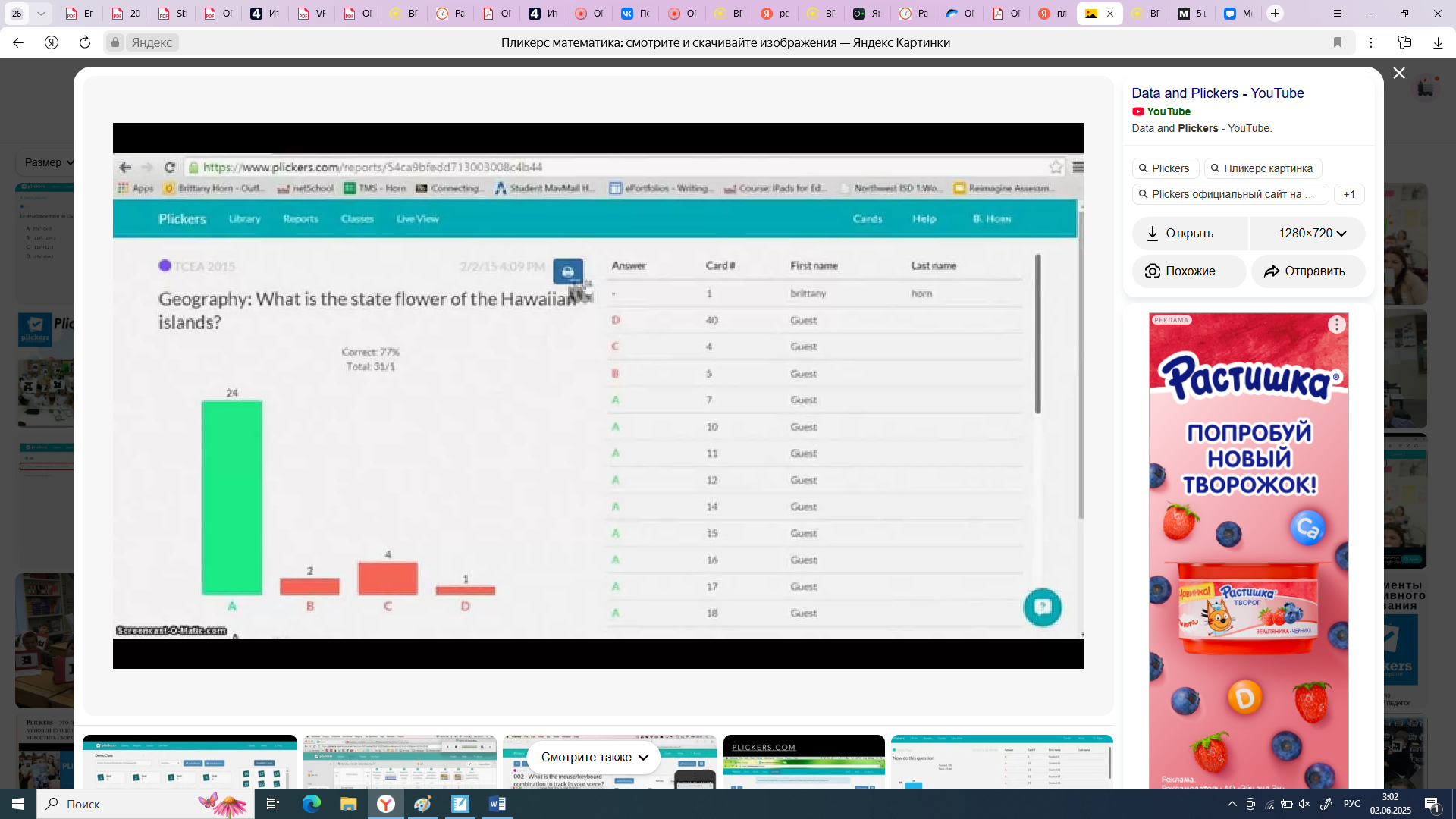
Task: Bookmark this page with the bookmark icon
Action: tap(1338, 42)
